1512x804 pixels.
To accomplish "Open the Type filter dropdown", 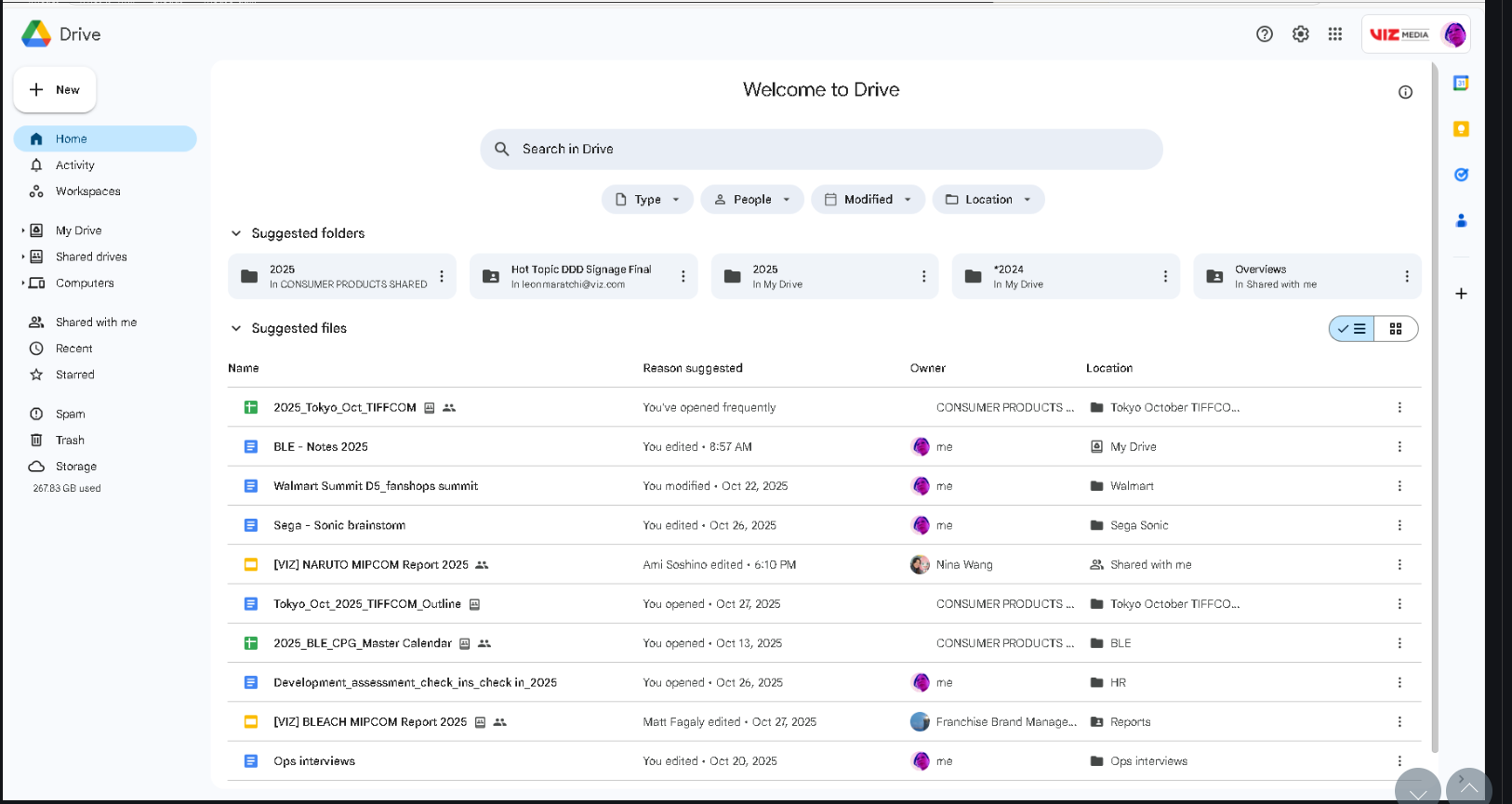I will 647,200.
